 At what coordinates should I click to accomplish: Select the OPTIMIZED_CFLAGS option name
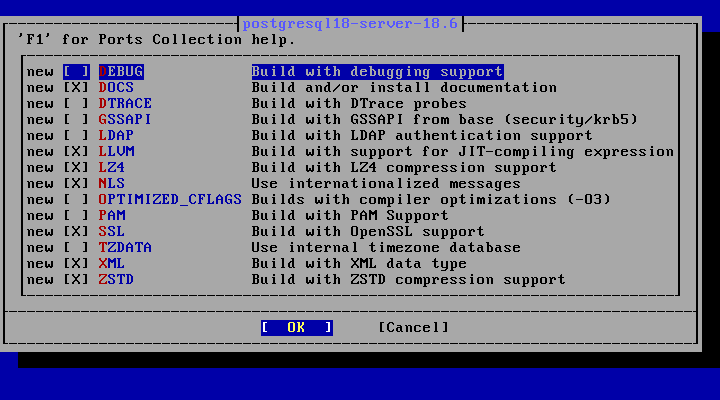coord(170,200)
